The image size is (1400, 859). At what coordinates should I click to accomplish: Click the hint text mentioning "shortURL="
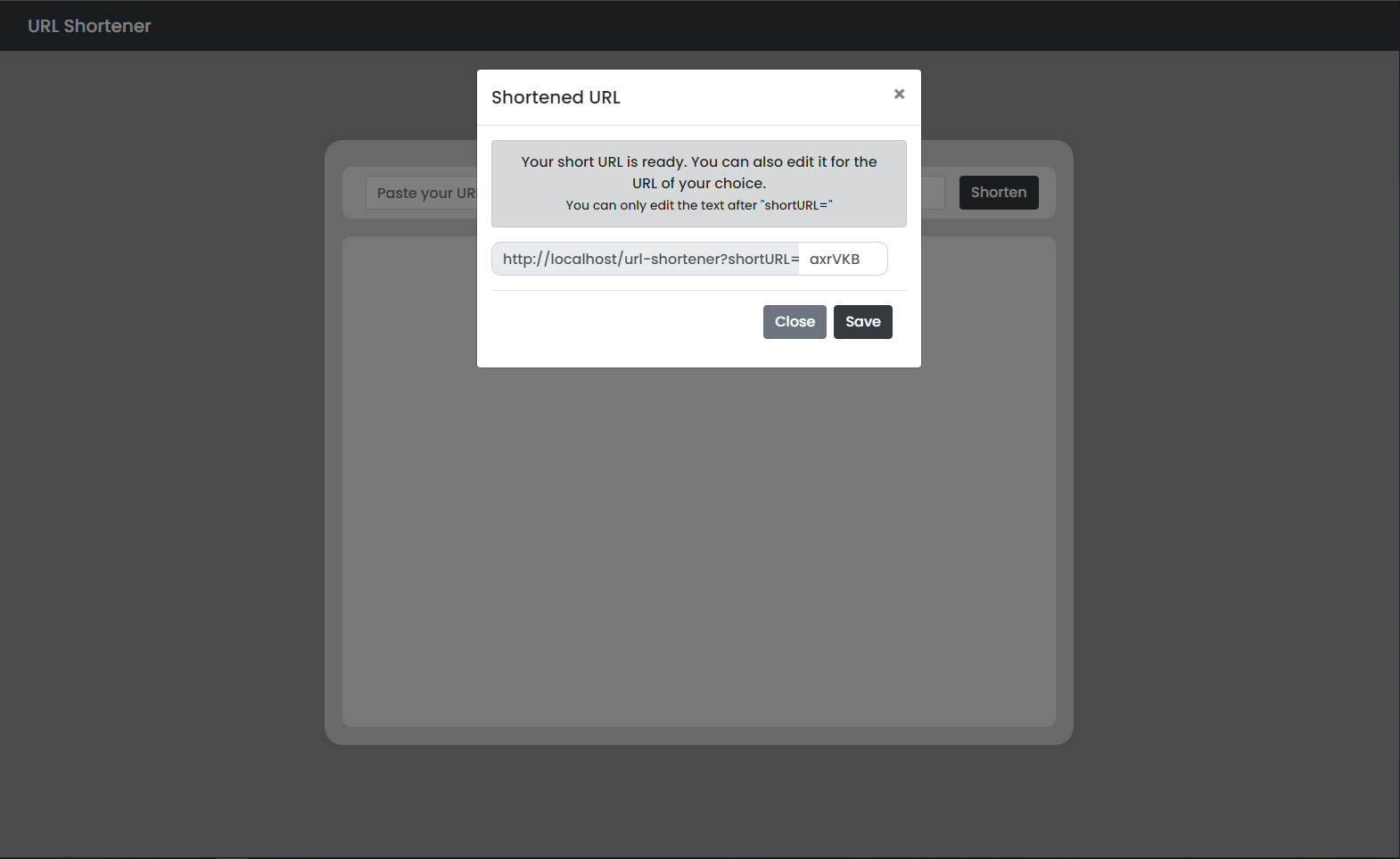699,205
